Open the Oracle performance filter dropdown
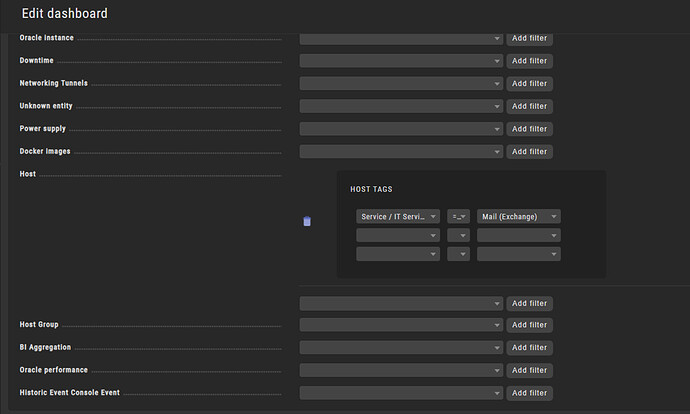Viewport: 690px width, 414px height. coord(401,370)
